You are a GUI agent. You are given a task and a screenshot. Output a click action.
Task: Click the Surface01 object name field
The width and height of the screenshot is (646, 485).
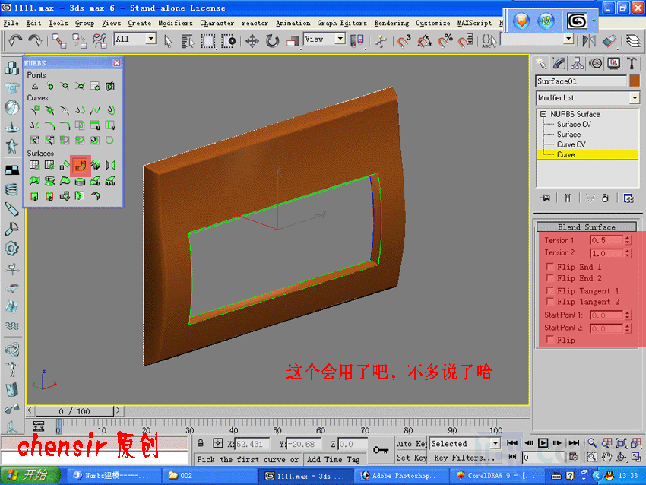(581, 81)
